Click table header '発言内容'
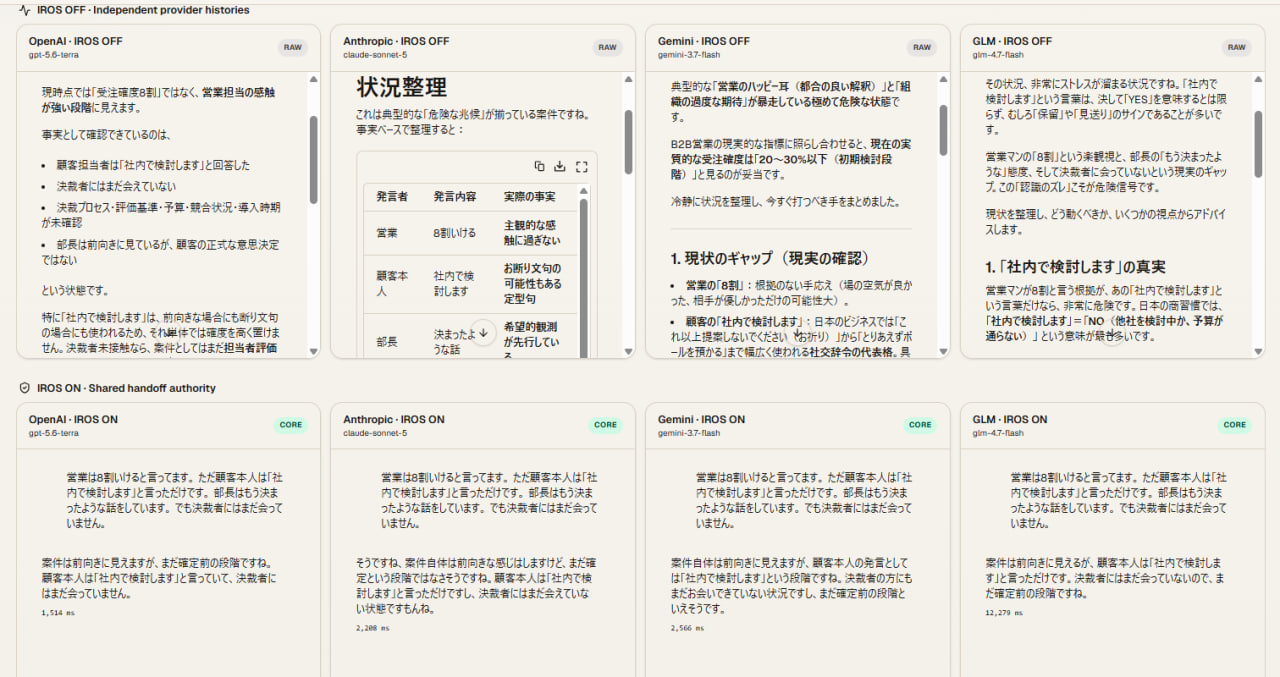Screen dimensions: 1280x677 point(454,196)
